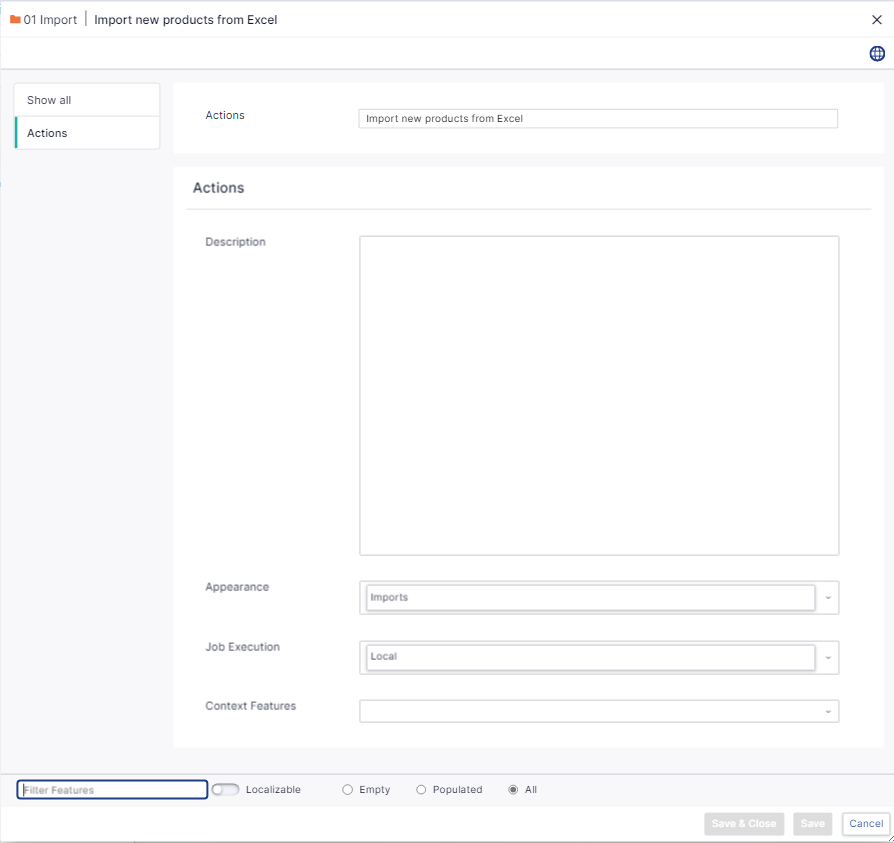
Task: Click into the Description text area
Action: (599, 396)
